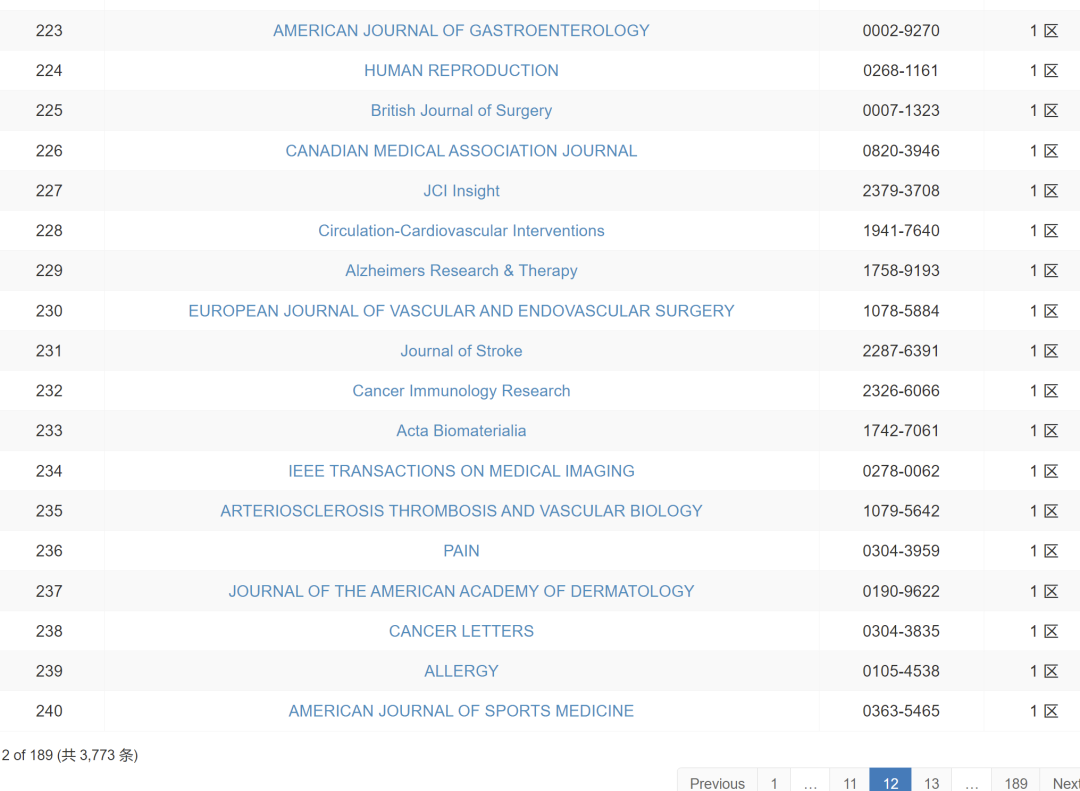
Task: Select ISSN 0105-4538 cell
Action: (x=901, y=670)
